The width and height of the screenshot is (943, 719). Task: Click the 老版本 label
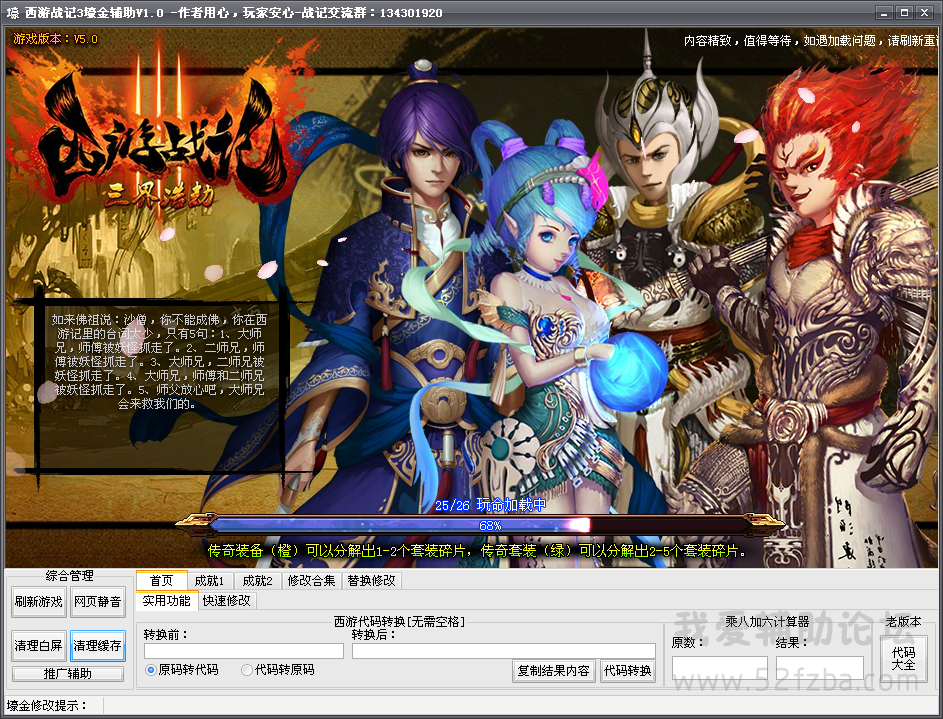[903, 622]
